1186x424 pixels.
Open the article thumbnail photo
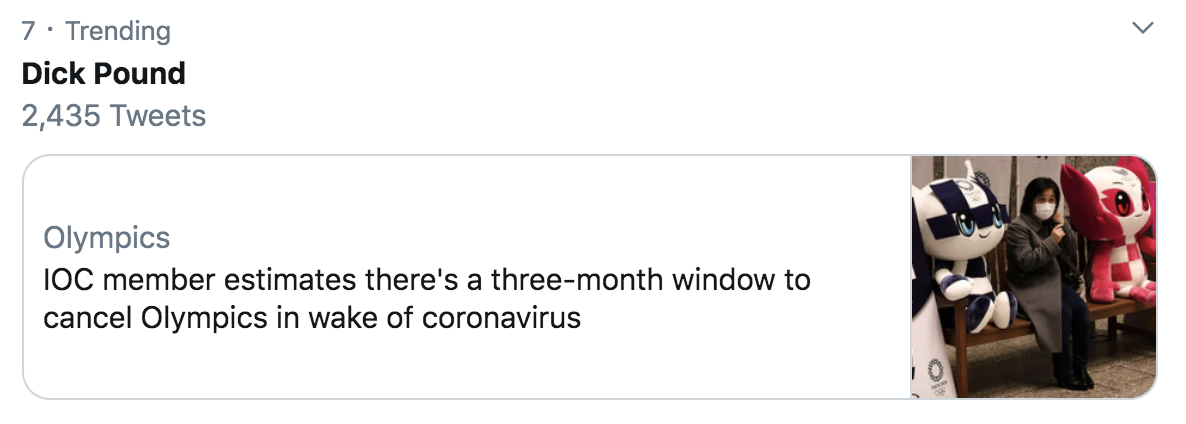pyautogui.click(x=1033, y=277)
